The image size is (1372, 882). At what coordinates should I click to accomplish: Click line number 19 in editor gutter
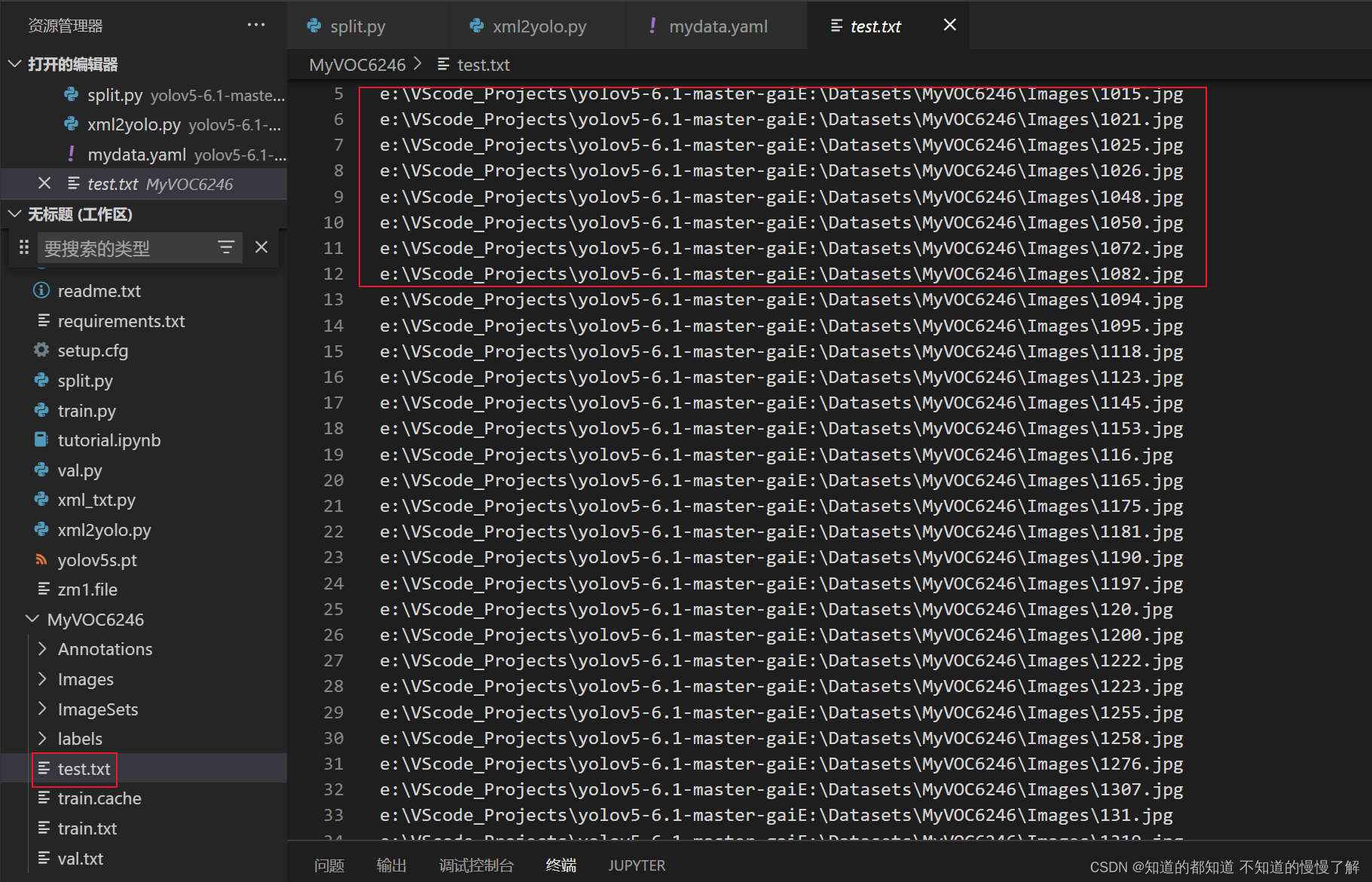(333, 455)
